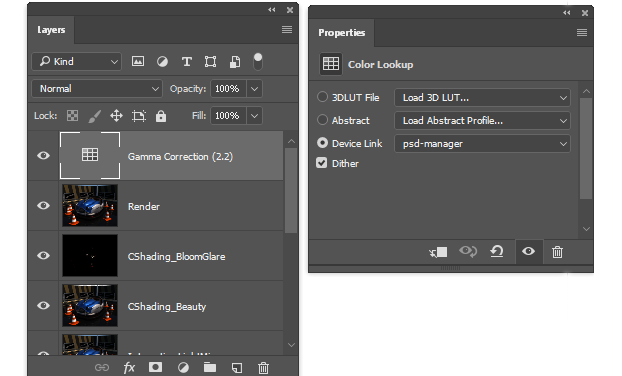Filter layers by smart objects icon

pos(235,62)
